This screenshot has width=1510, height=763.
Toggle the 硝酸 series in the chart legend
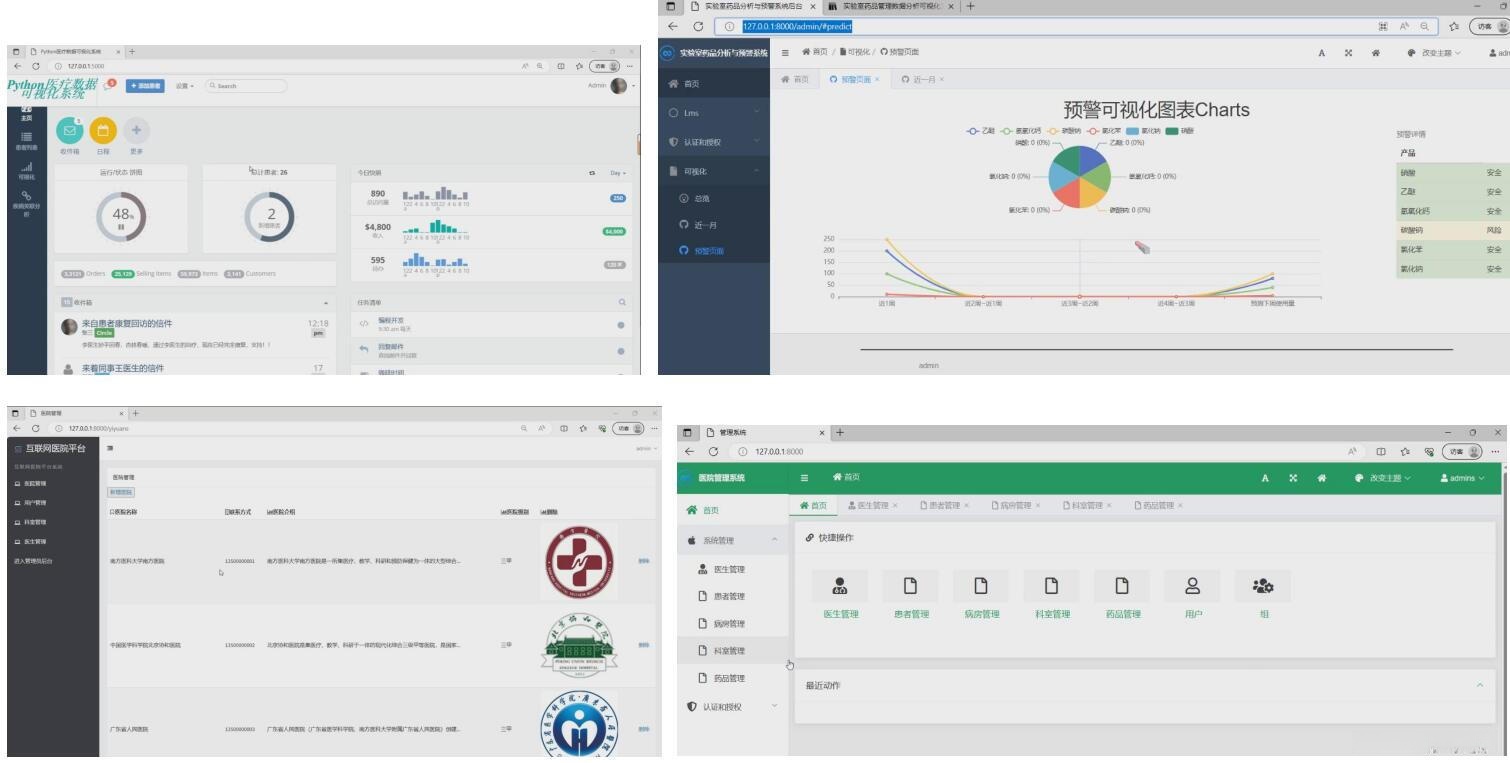pyautogui.click(x=1179, y=131)
